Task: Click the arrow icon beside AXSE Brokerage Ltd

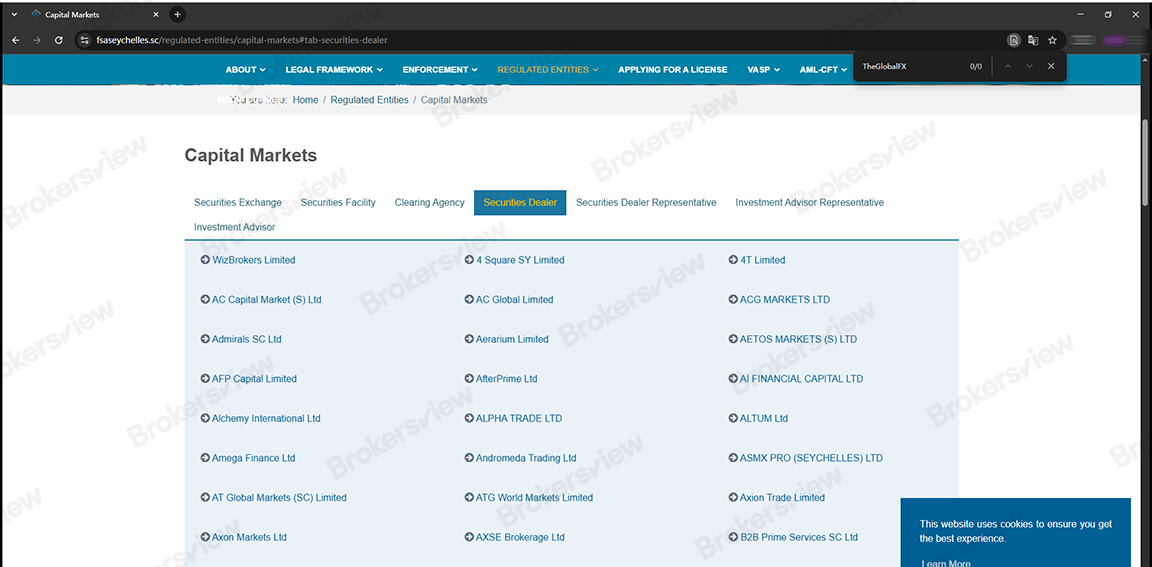Action: [469, 538]
